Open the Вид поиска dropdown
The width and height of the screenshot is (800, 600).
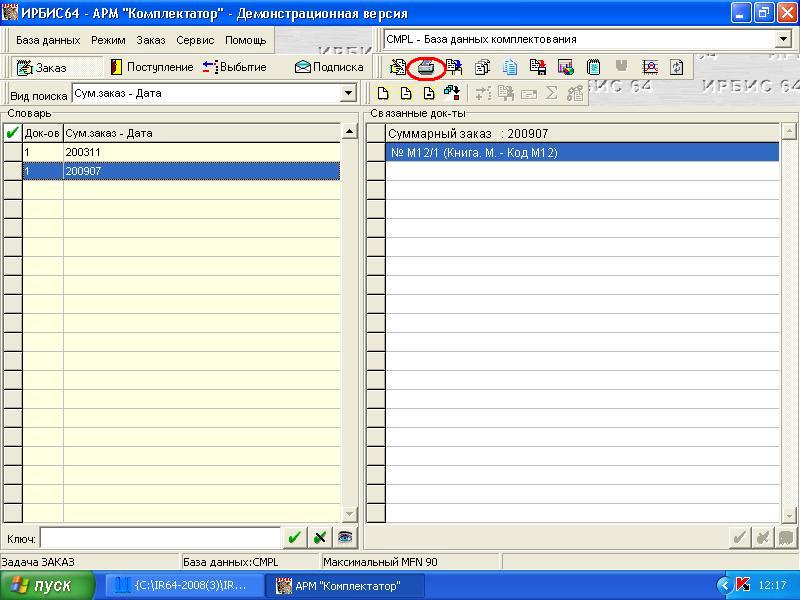tap(348, 94)
